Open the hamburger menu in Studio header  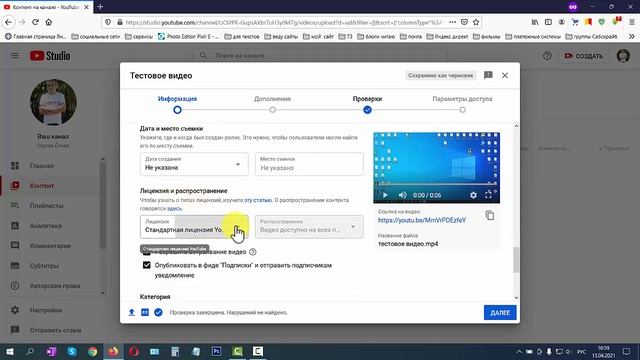pos(15,56)
